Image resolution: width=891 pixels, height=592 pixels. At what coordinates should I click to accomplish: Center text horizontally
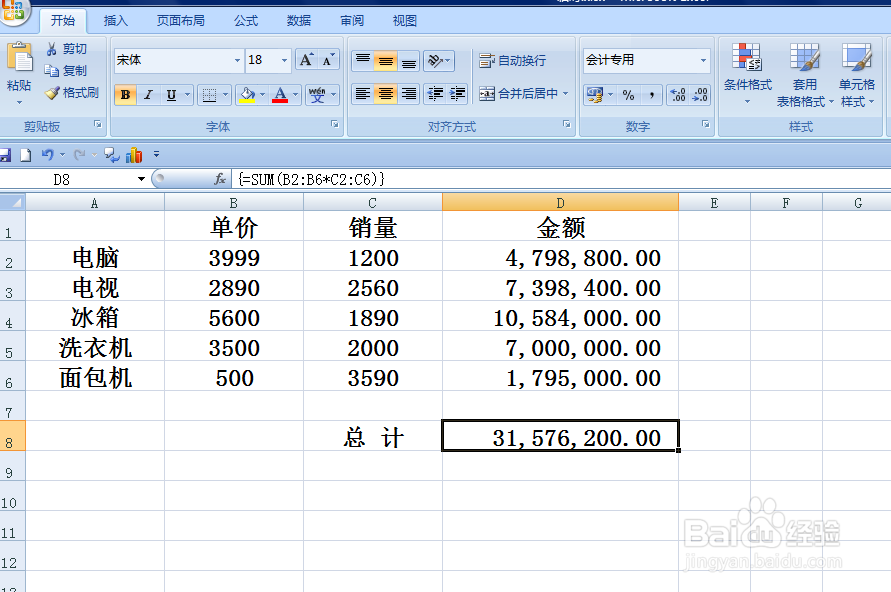(x=385, y=94)
